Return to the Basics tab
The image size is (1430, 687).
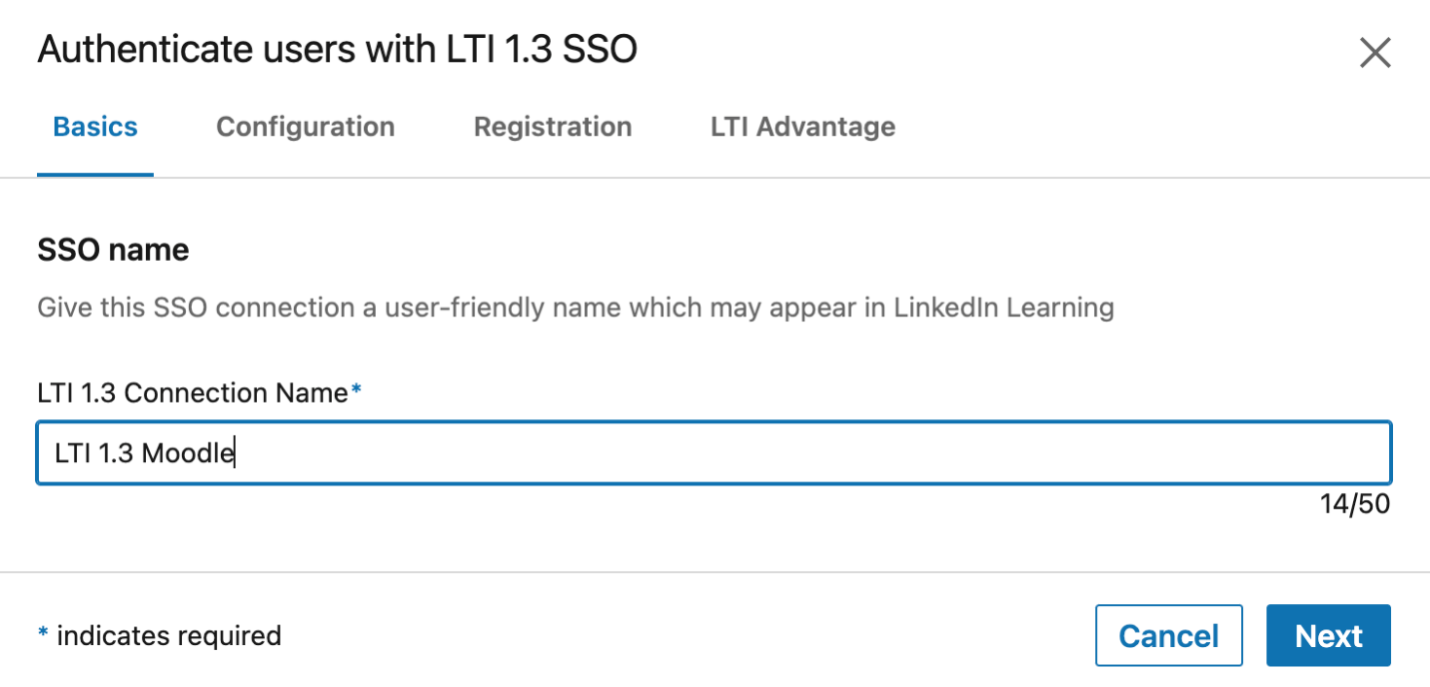[x=95, y=127]
